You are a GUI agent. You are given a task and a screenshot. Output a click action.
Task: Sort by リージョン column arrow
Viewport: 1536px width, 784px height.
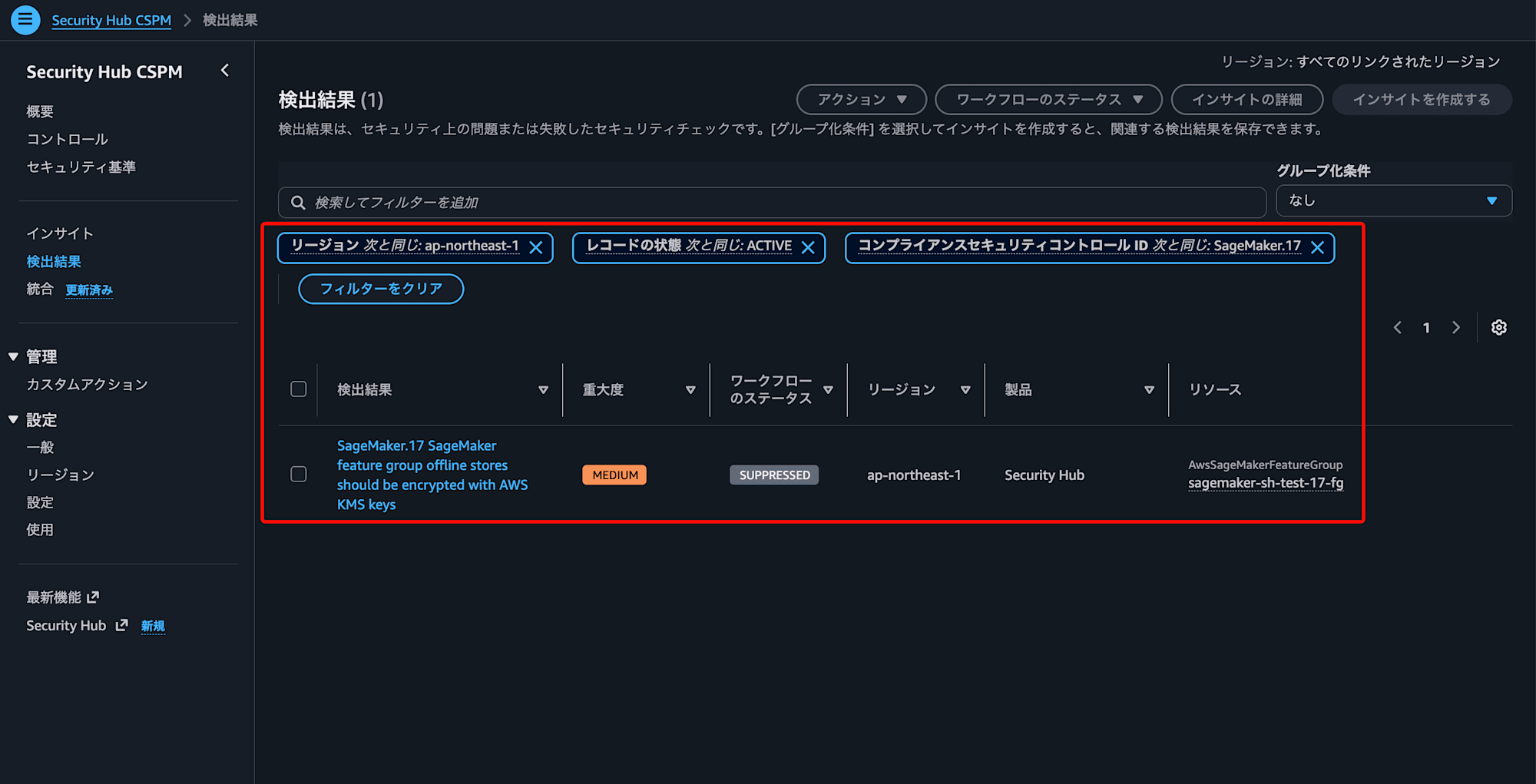[965, 390]
